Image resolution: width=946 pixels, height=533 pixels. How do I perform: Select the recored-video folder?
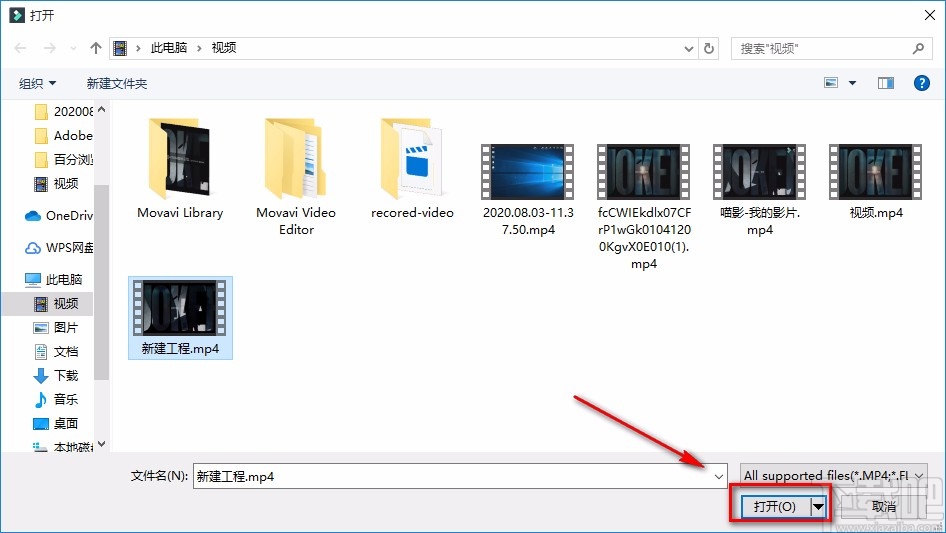click(412, 168)
